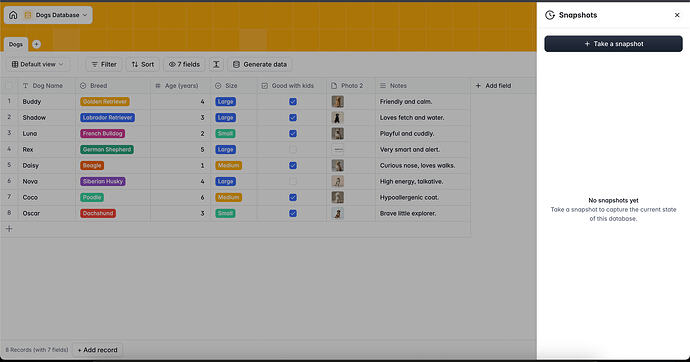The image size is (690, 362).
Task: Uncheck Good with kids for Buddy
Action: [x=293, y=102]
